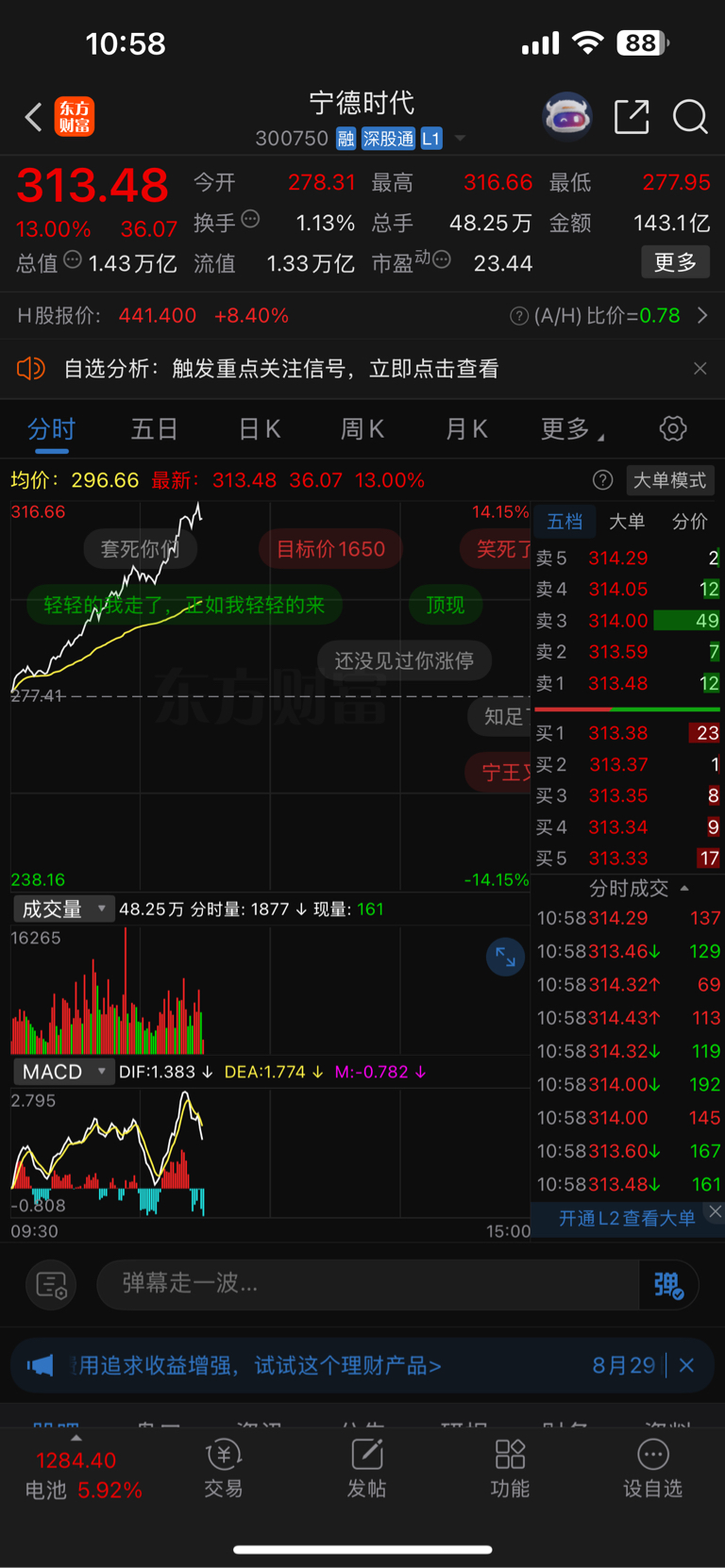The height and width of the screenshot is (1568, 725).
Task: Dismiss the 自选分析 notification
Action: click(x=700, y=368)
